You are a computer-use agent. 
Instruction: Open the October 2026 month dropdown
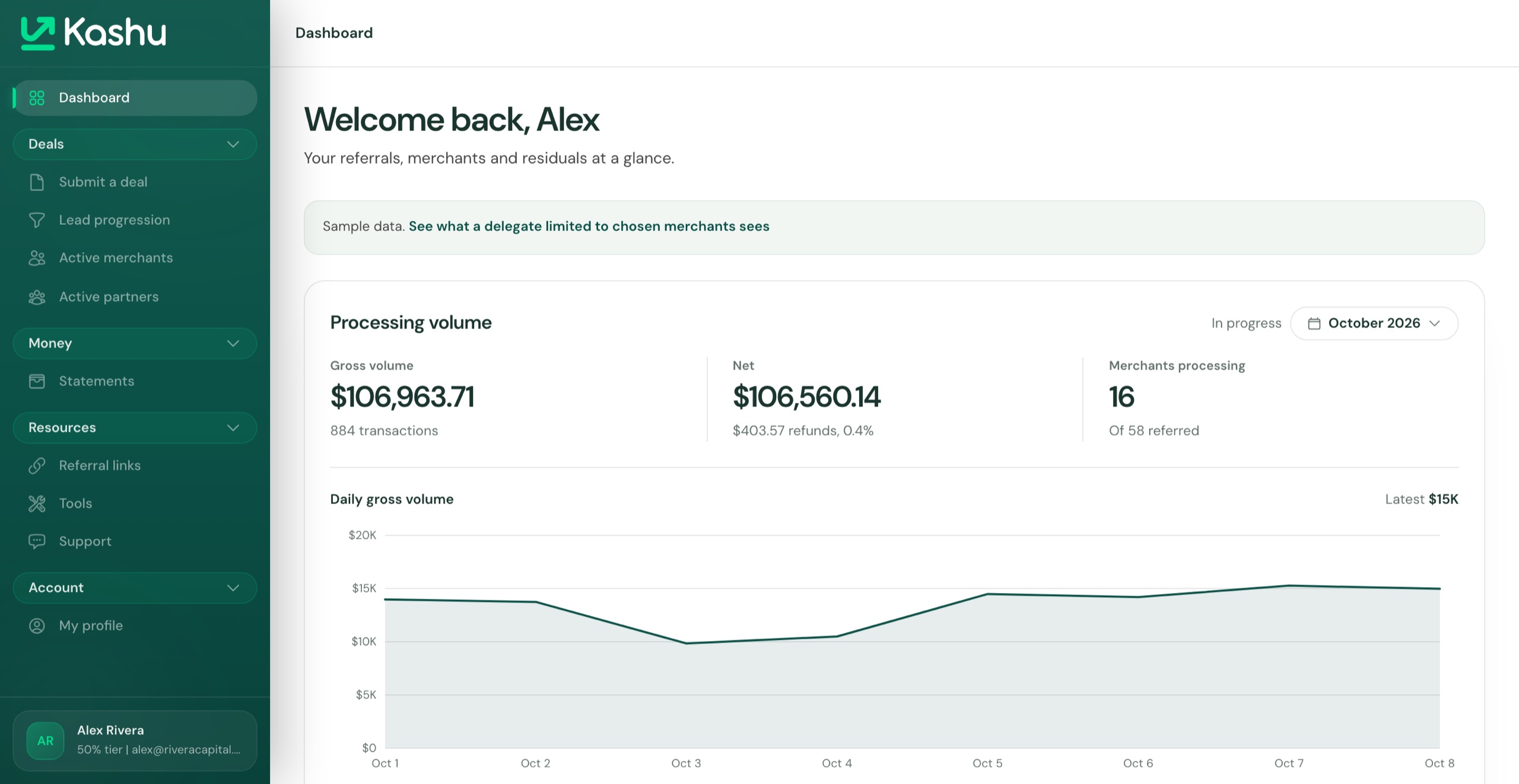1374,323
